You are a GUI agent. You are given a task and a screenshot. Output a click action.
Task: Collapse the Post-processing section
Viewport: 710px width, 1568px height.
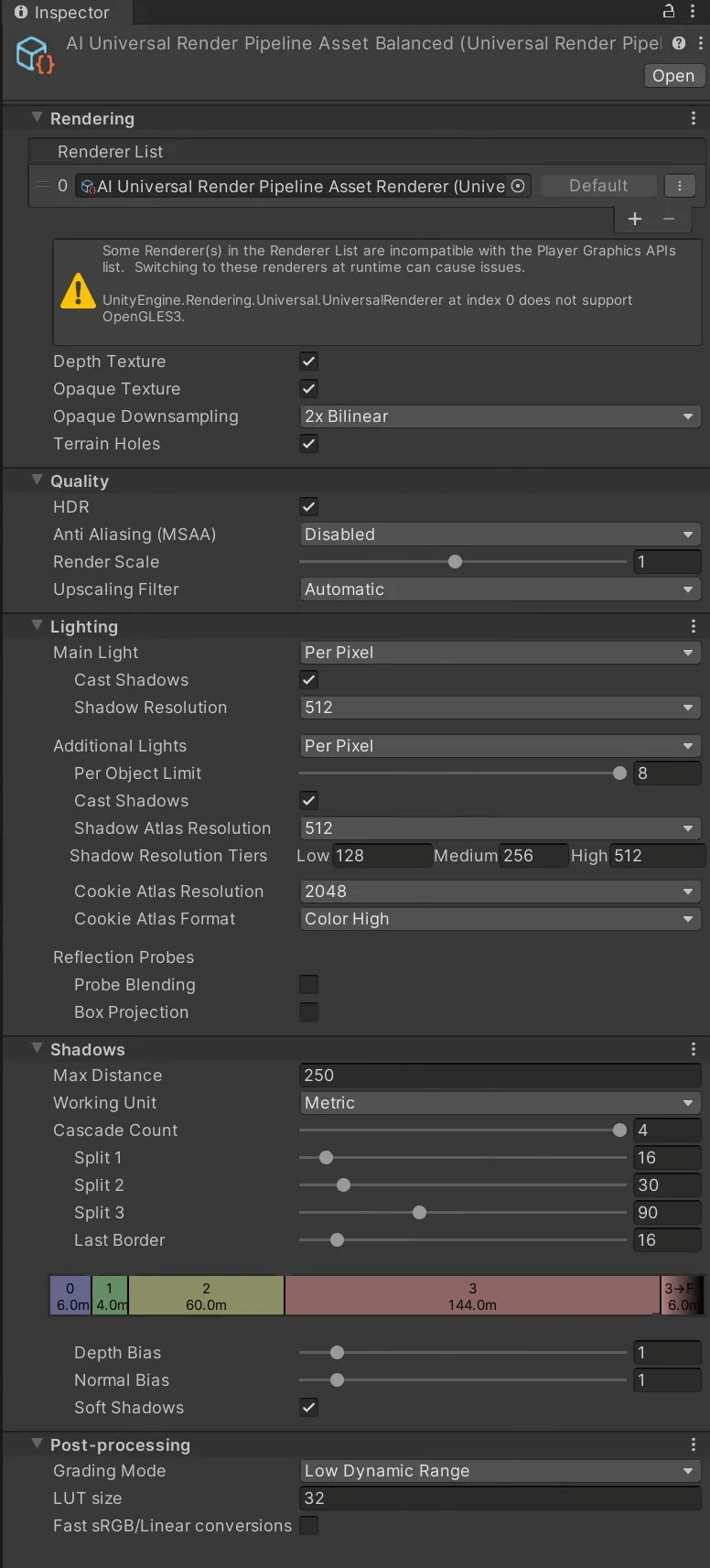[37, 1444]
